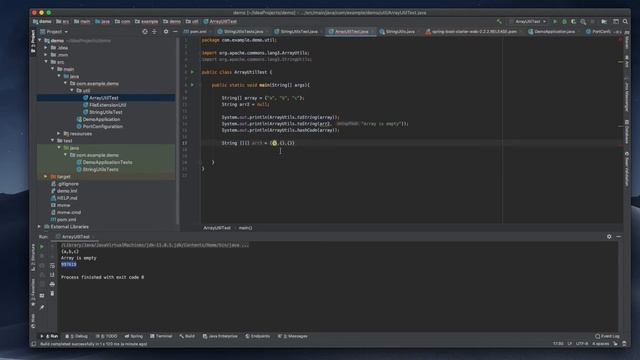This screenshot has width=640, height=360.
Task: Run with coverage from the toolbar
Action: (x=573, y=21)
